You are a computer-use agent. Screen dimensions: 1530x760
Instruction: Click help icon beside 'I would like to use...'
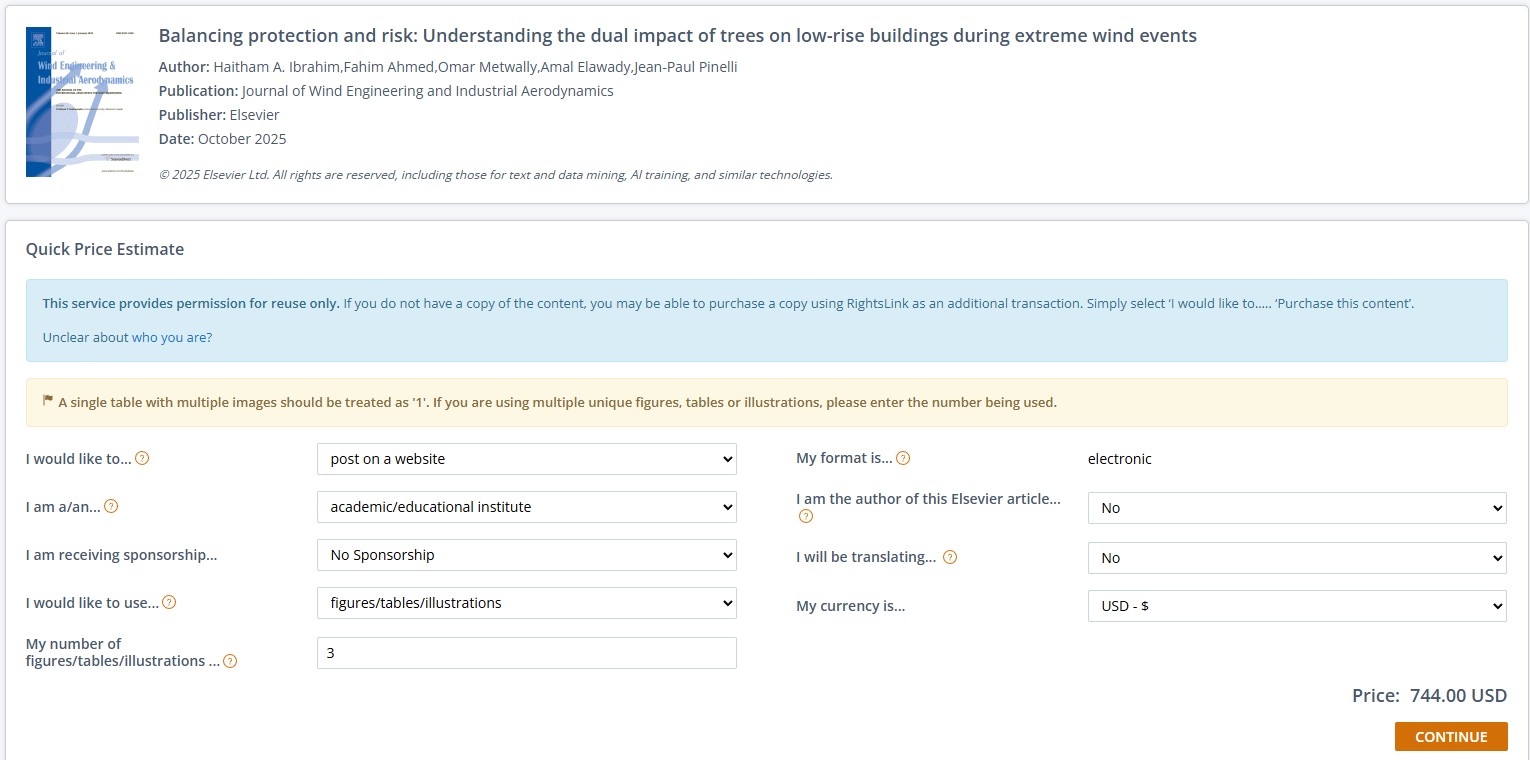(169, 602)
